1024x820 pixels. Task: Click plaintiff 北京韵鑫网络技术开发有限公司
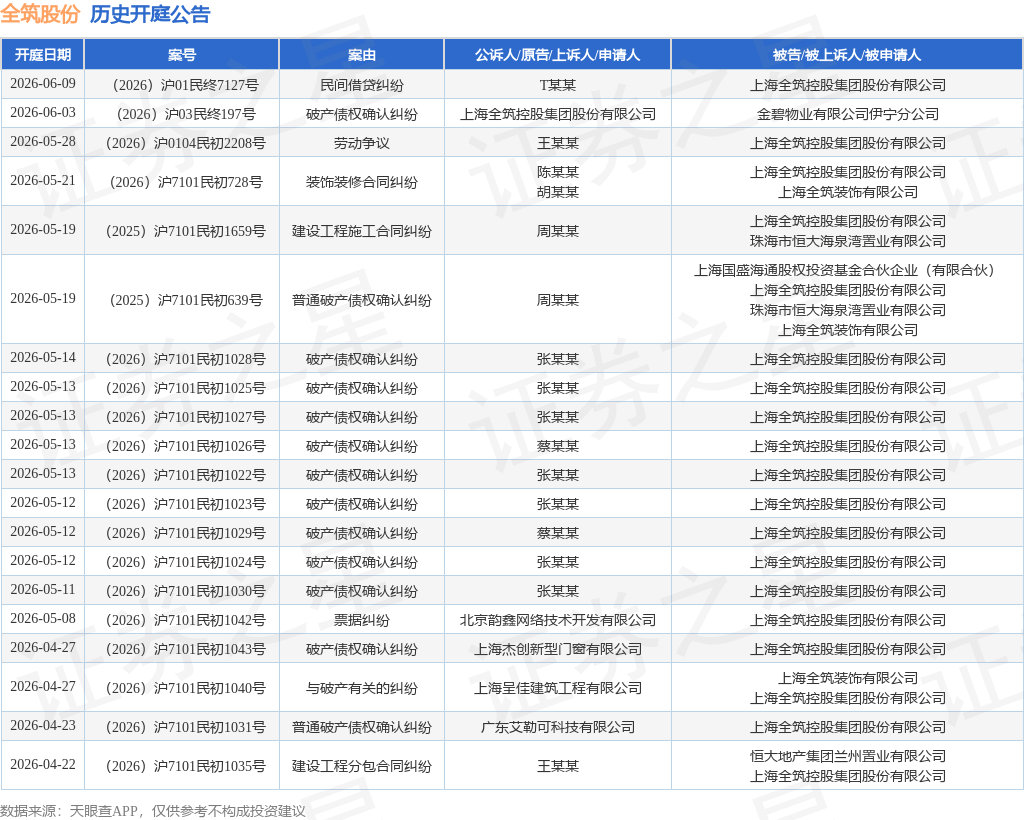point(557,620)
